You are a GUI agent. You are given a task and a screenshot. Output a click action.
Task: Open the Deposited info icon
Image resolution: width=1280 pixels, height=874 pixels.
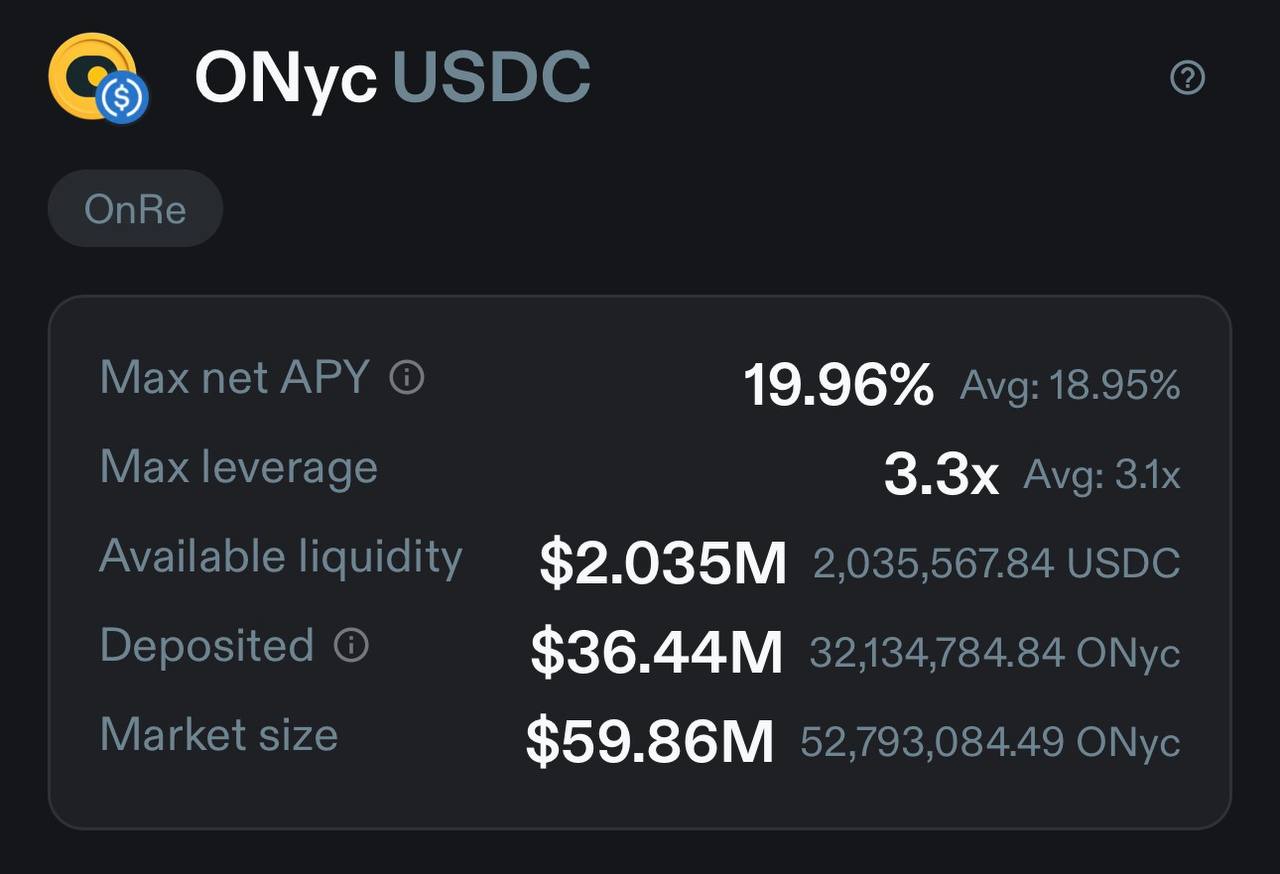[x=351, y=645]
